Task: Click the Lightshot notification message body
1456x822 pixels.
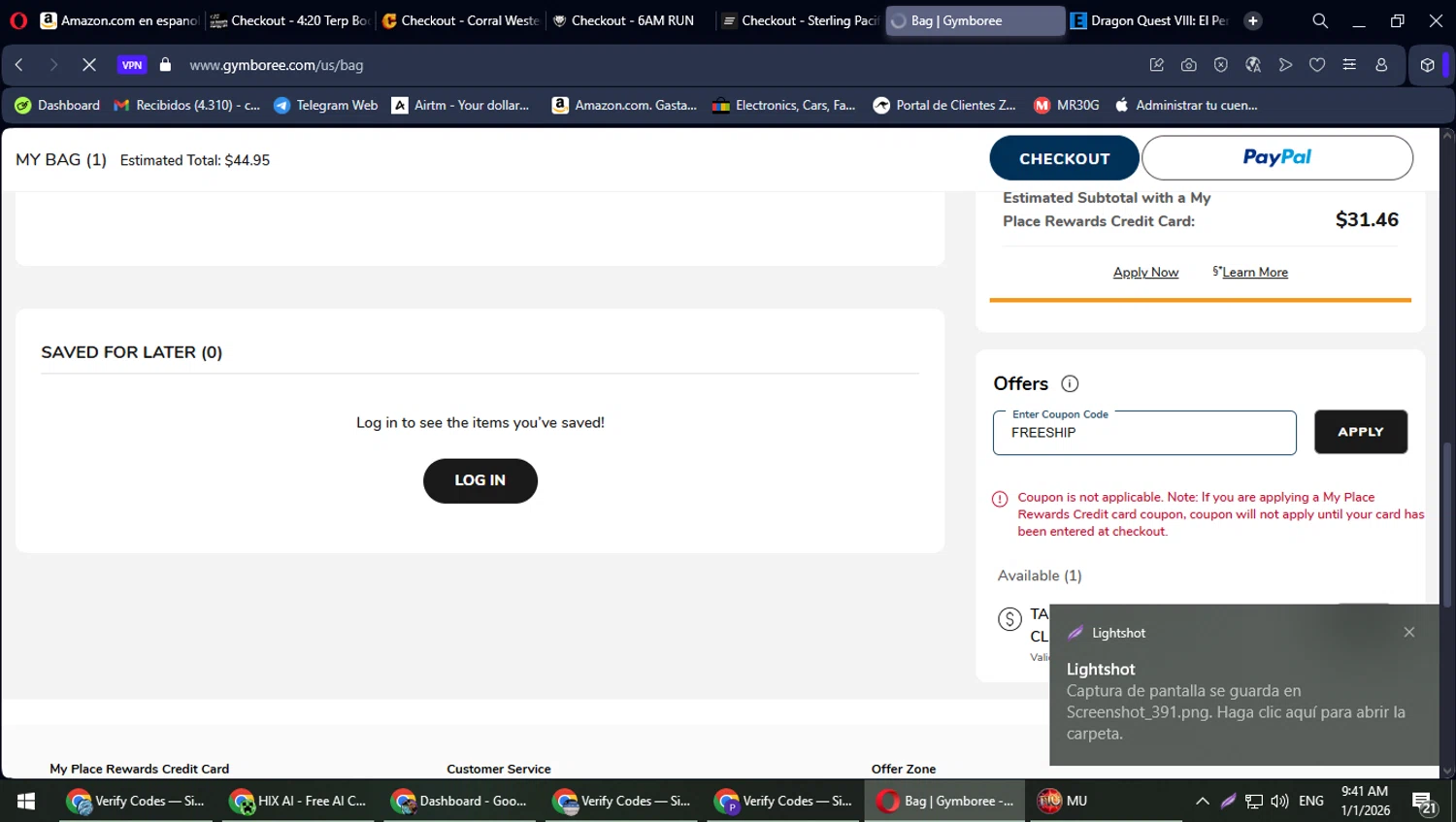Action: [x=1235, y=712]
